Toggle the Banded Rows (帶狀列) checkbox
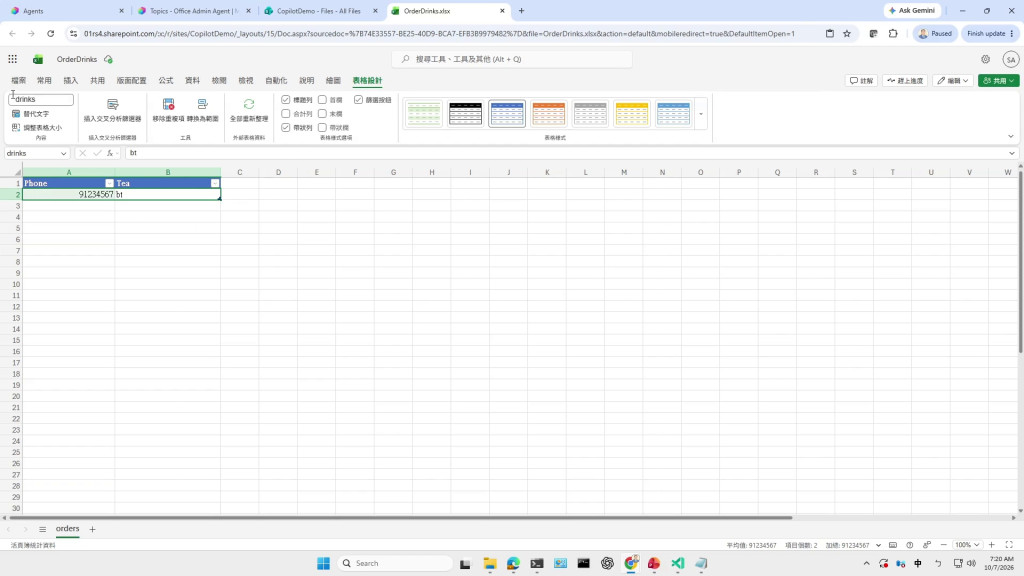 pos(285,127)
